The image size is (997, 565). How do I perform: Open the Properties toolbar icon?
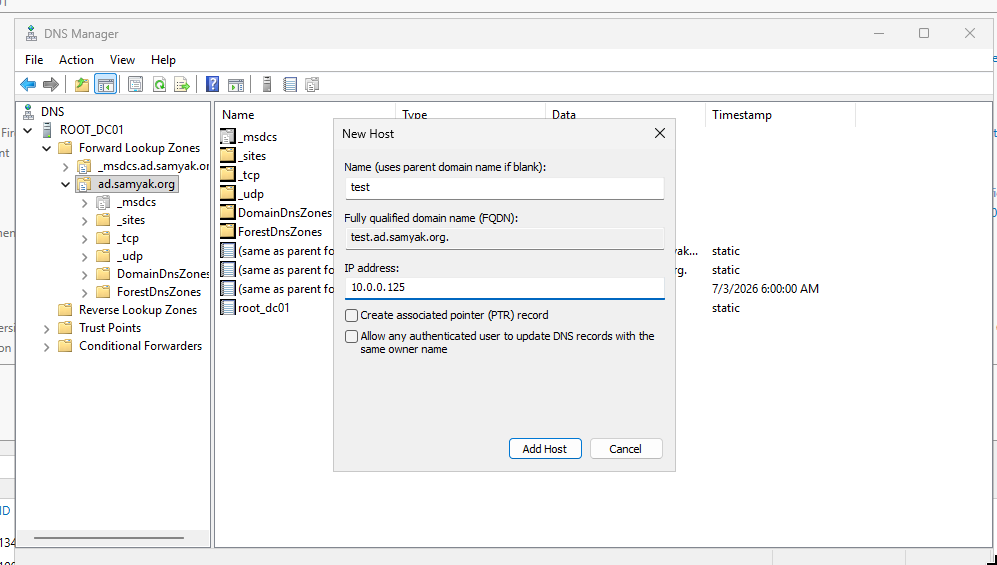pyautogui.click(x=135, y=84)
